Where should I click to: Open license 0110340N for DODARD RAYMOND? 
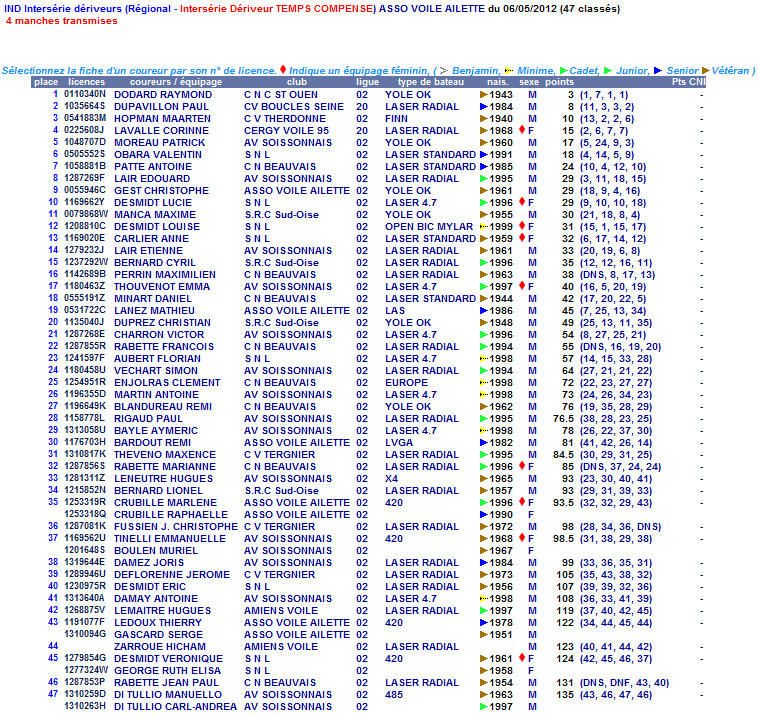85,94
